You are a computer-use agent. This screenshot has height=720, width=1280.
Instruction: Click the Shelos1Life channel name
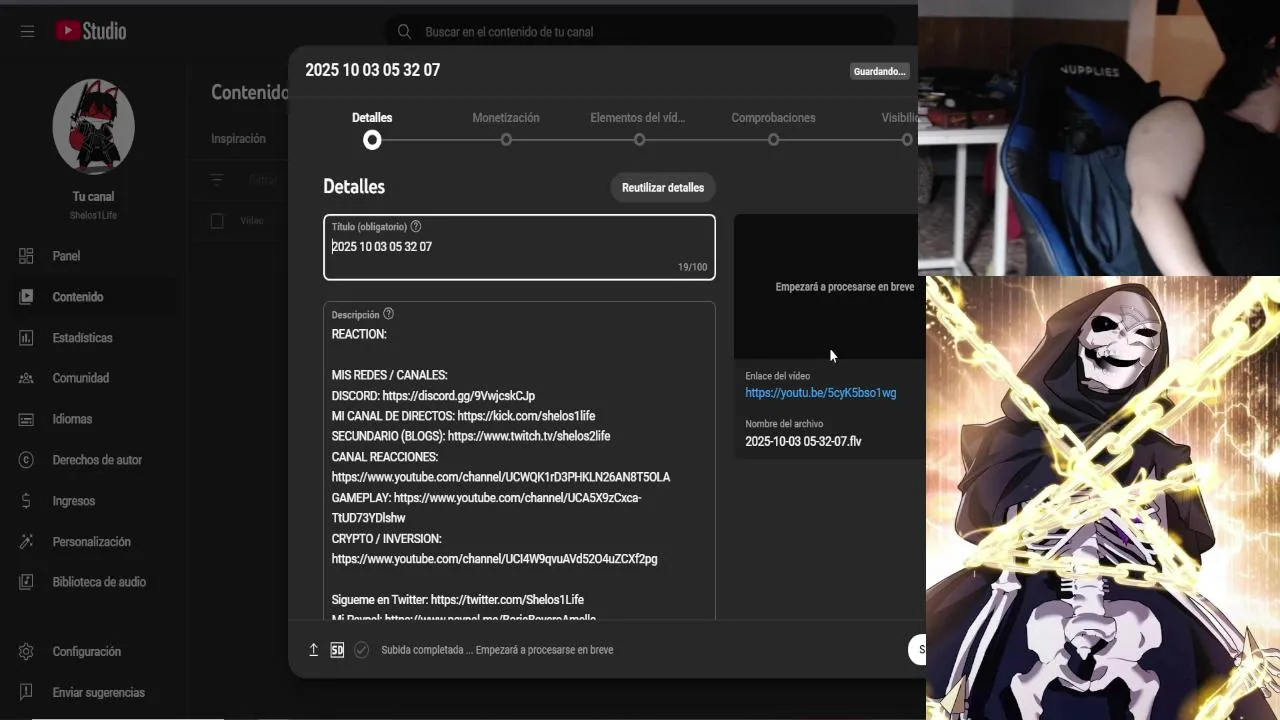93,215
